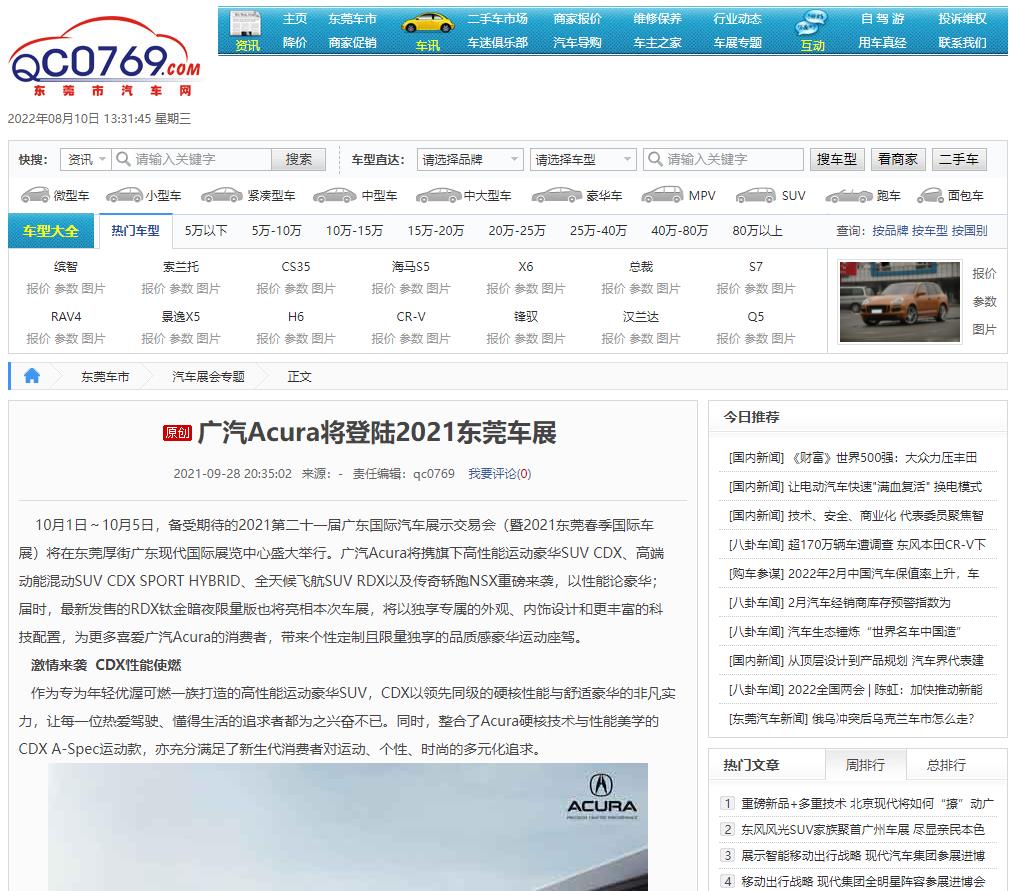Open the 俄乌冲突后乌克兰车市 news link
Screen dimensions: 1011x891
click(x=892, y=719)
